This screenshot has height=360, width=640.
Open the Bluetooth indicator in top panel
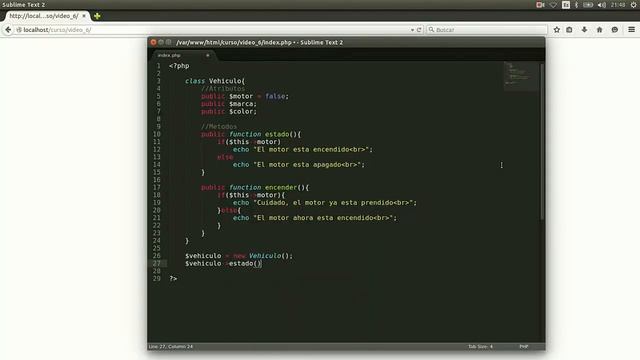(x=576, y=5)
